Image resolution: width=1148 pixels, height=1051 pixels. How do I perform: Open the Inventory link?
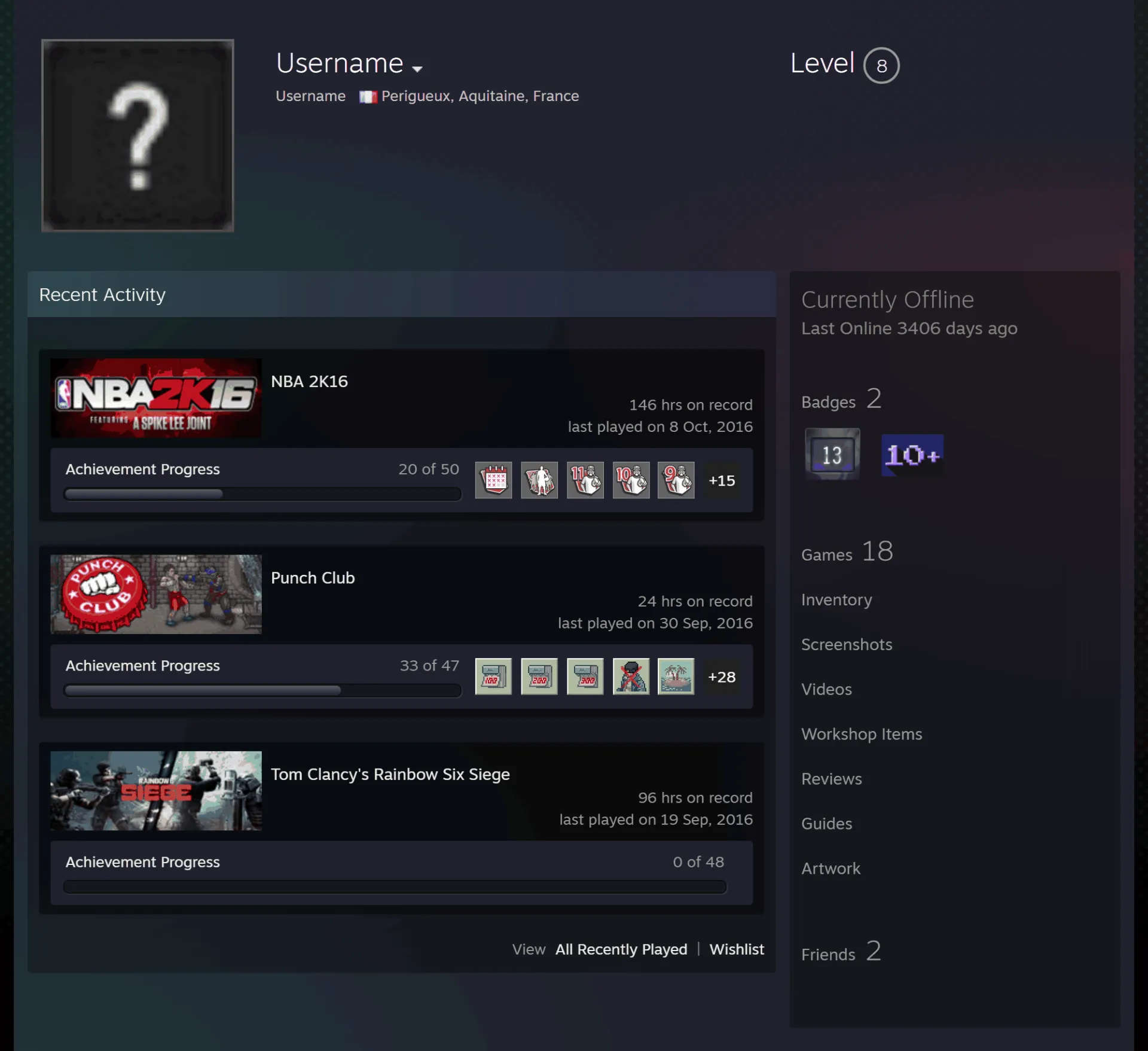pos(836,599)
